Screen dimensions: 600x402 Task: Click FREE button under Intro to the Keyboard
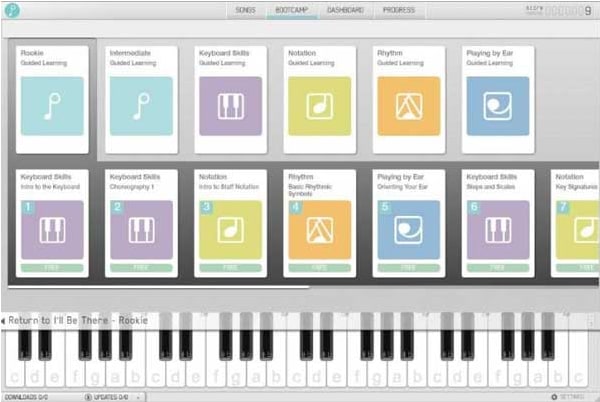pos(52,268)
